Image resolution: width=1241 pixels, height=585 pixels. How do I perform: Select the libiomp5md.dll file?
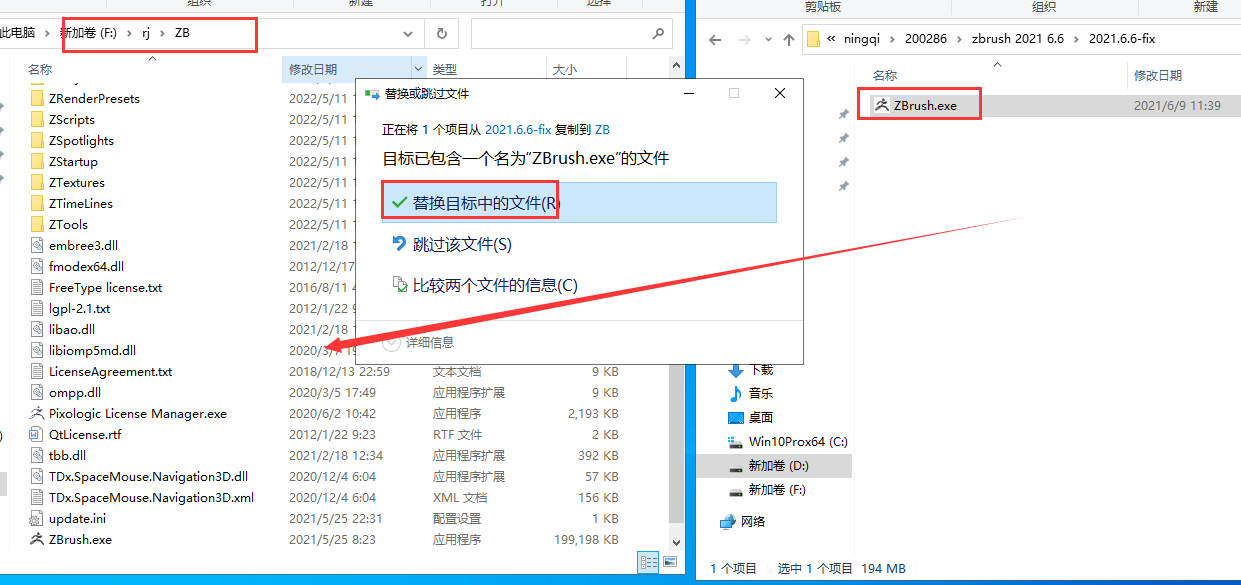tap(92, 350)
